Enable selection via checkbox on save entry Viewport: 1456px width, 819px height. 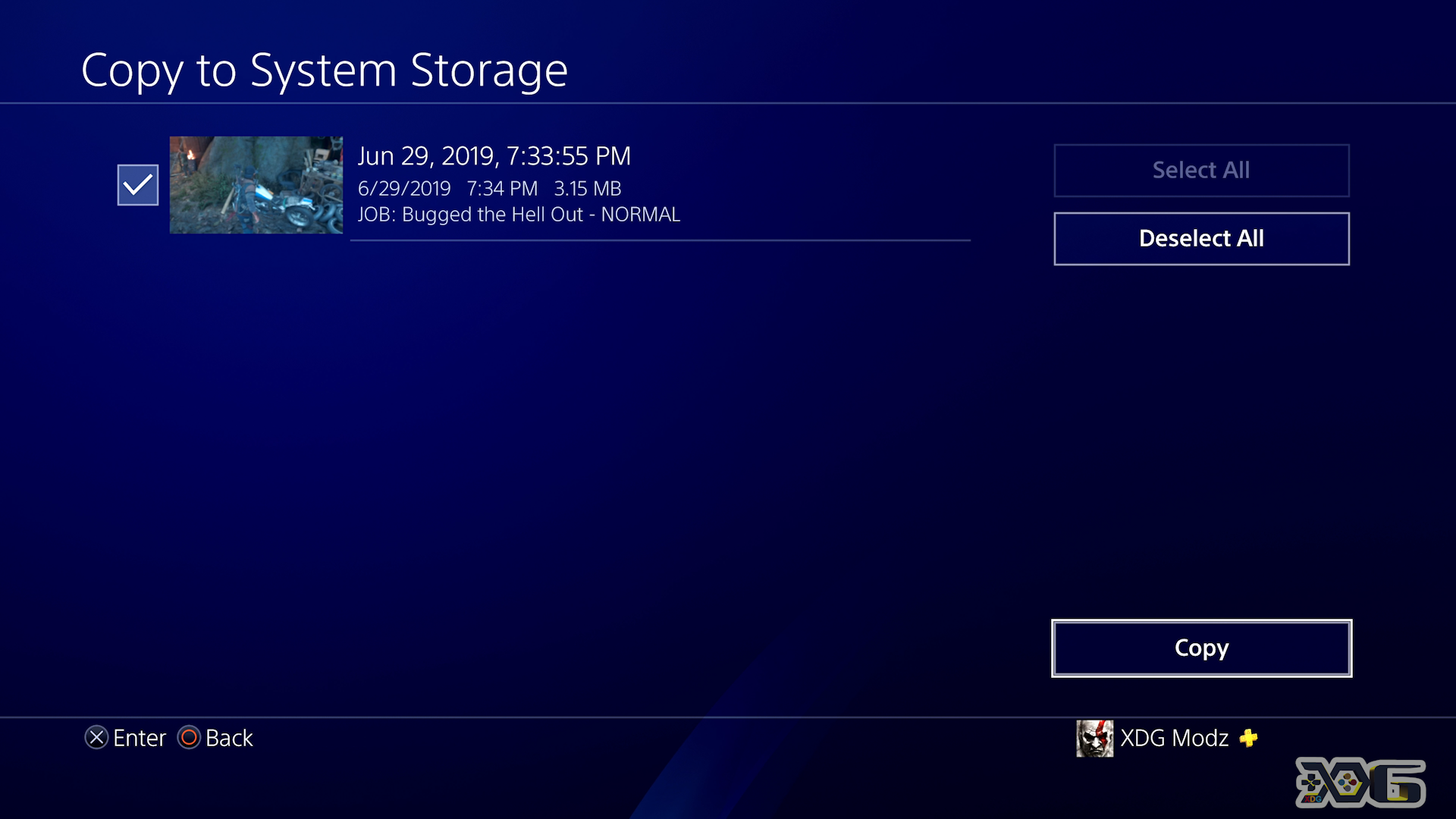click(x=137, y=184)
